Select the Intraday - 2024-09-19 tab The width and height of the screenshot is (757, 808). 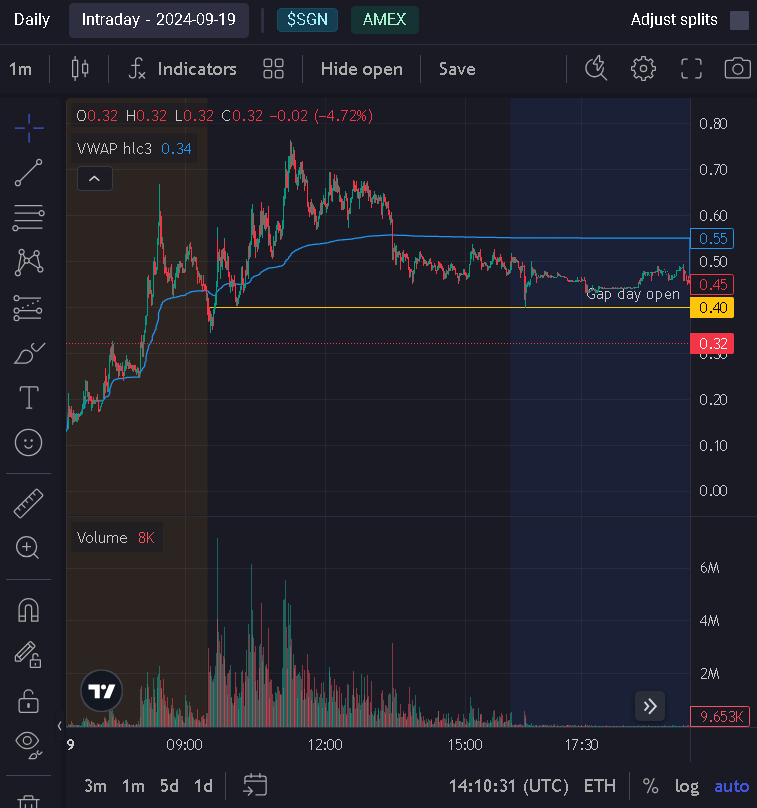pyautogui.click(x=159, y=20)
